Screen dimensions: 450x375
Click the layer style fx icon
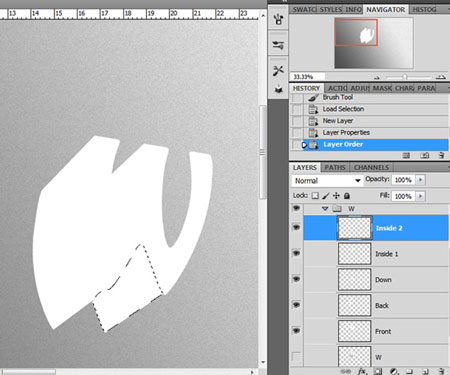tap(361, 371)
